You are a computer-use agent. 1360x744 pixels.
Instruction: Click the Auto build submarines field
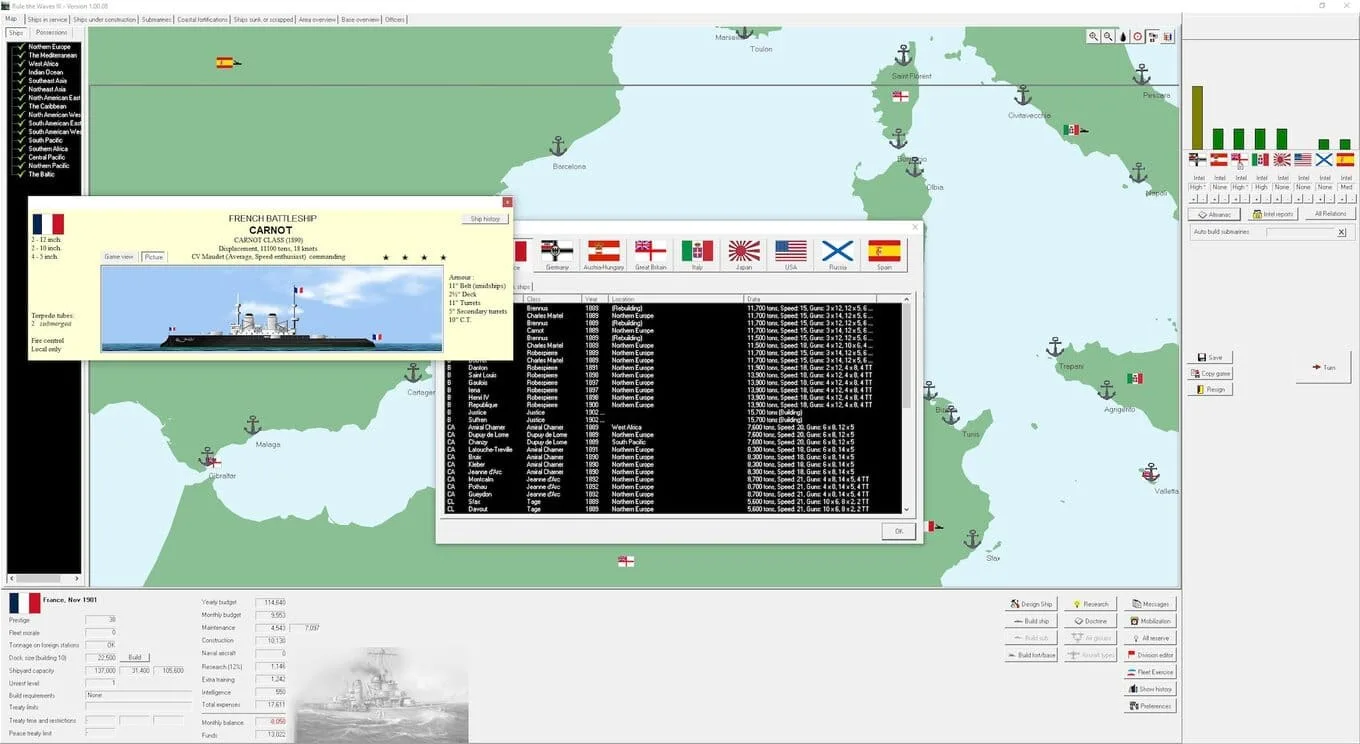tap(1300, 232)
